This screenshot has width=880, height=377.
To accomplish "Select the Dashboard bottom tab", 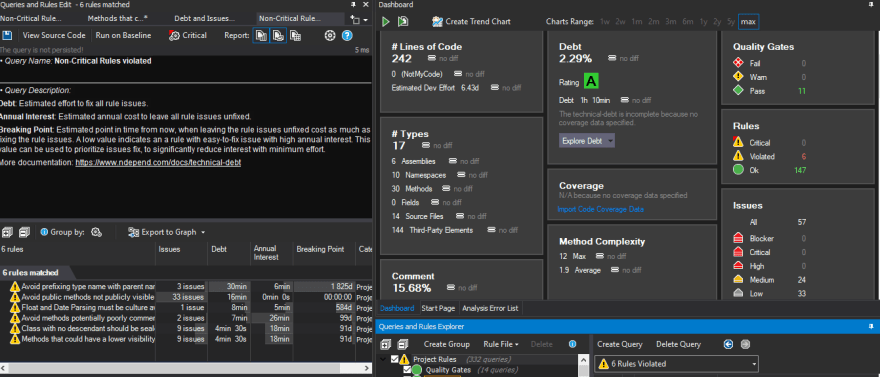I will (x=397, y=308).
